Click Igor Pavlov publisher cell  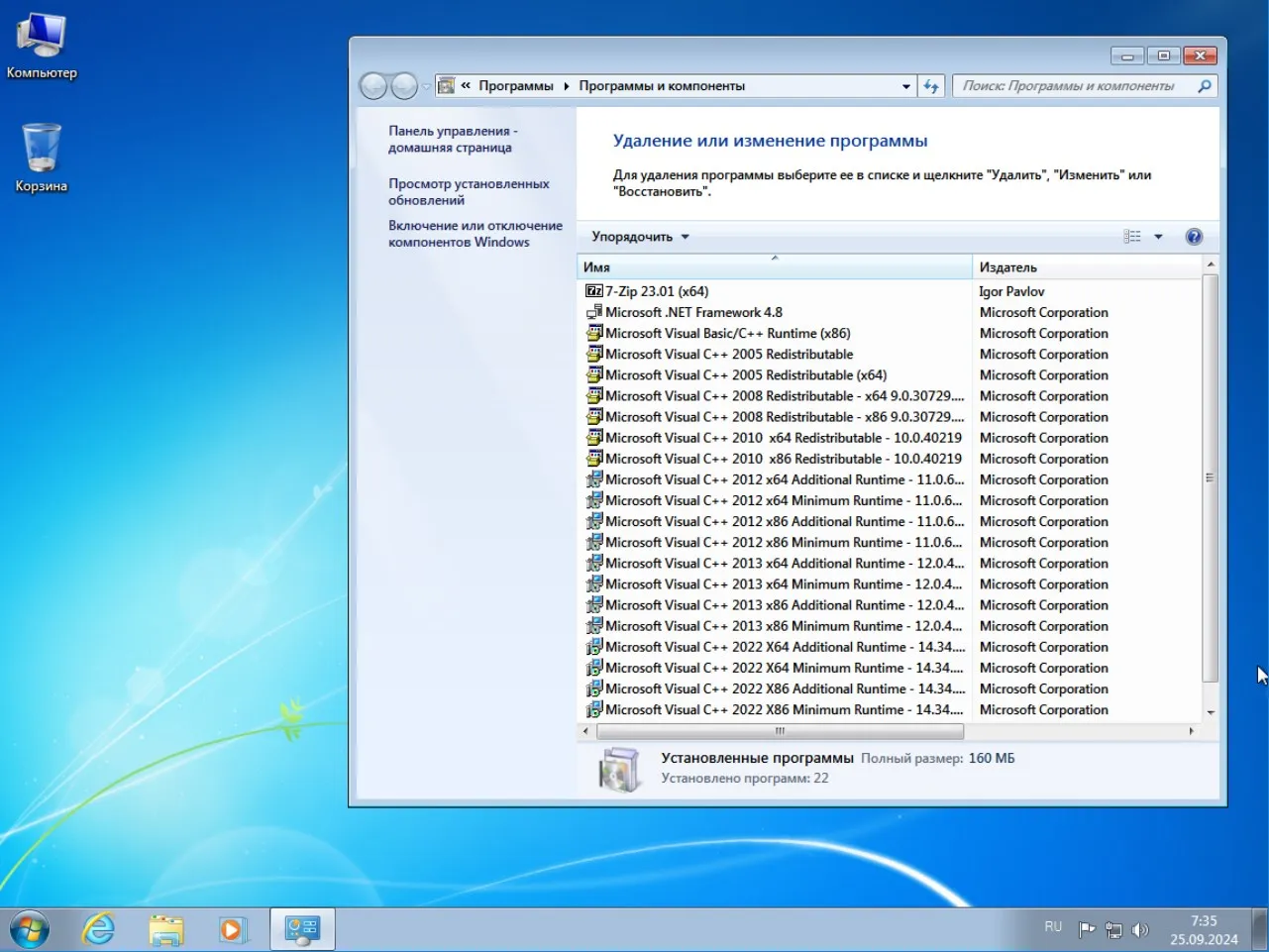click(x=1011, y=291)
